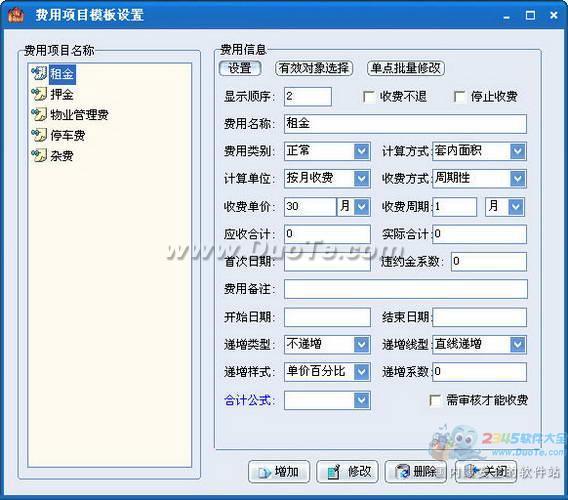This screenshot has width=568, height=500.
Task: Select the 设置 tab button
Action: (x=240, y=68)
